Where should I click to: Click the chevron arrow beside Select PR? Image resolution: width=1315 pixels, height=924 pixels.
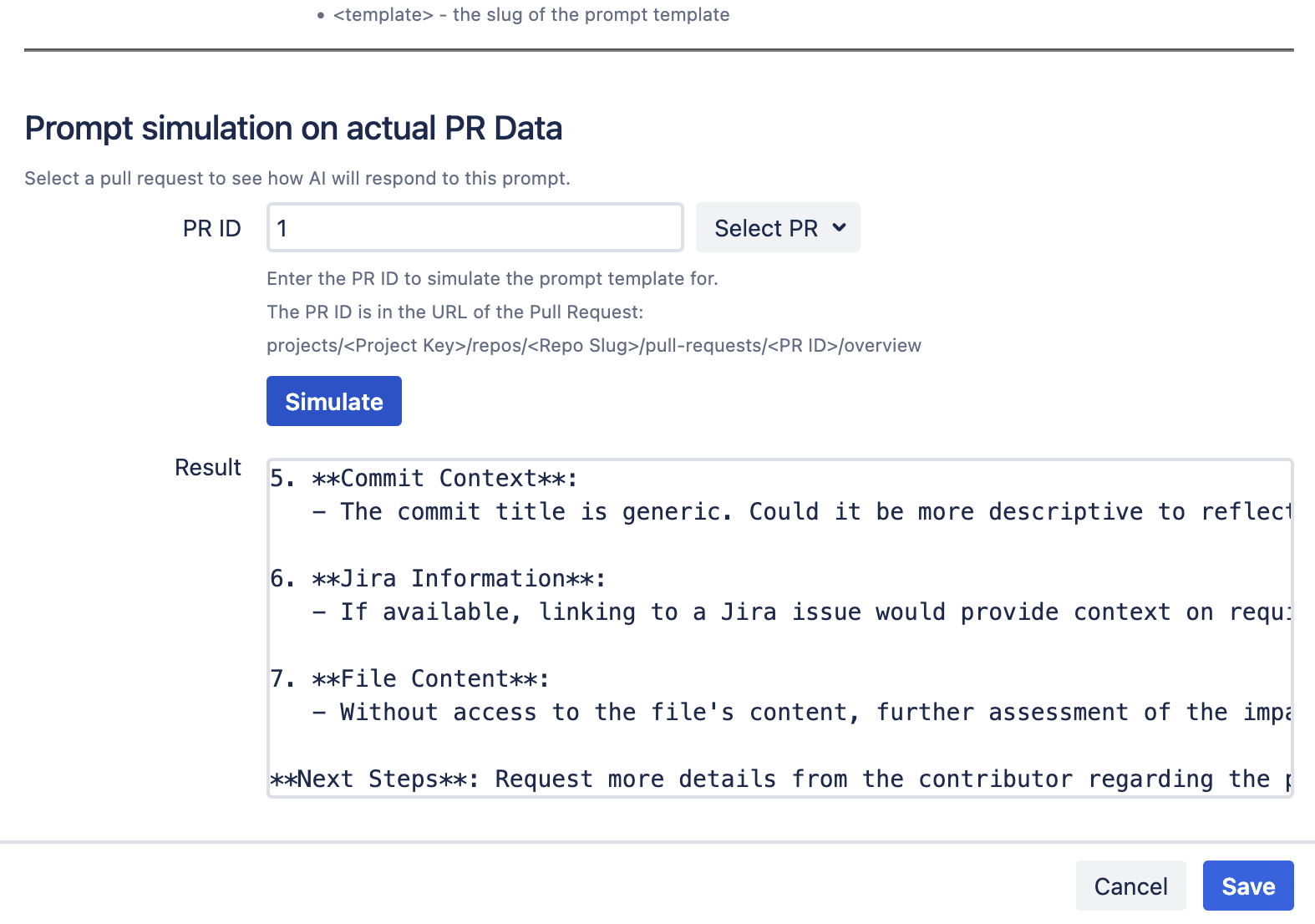[840, 227]
